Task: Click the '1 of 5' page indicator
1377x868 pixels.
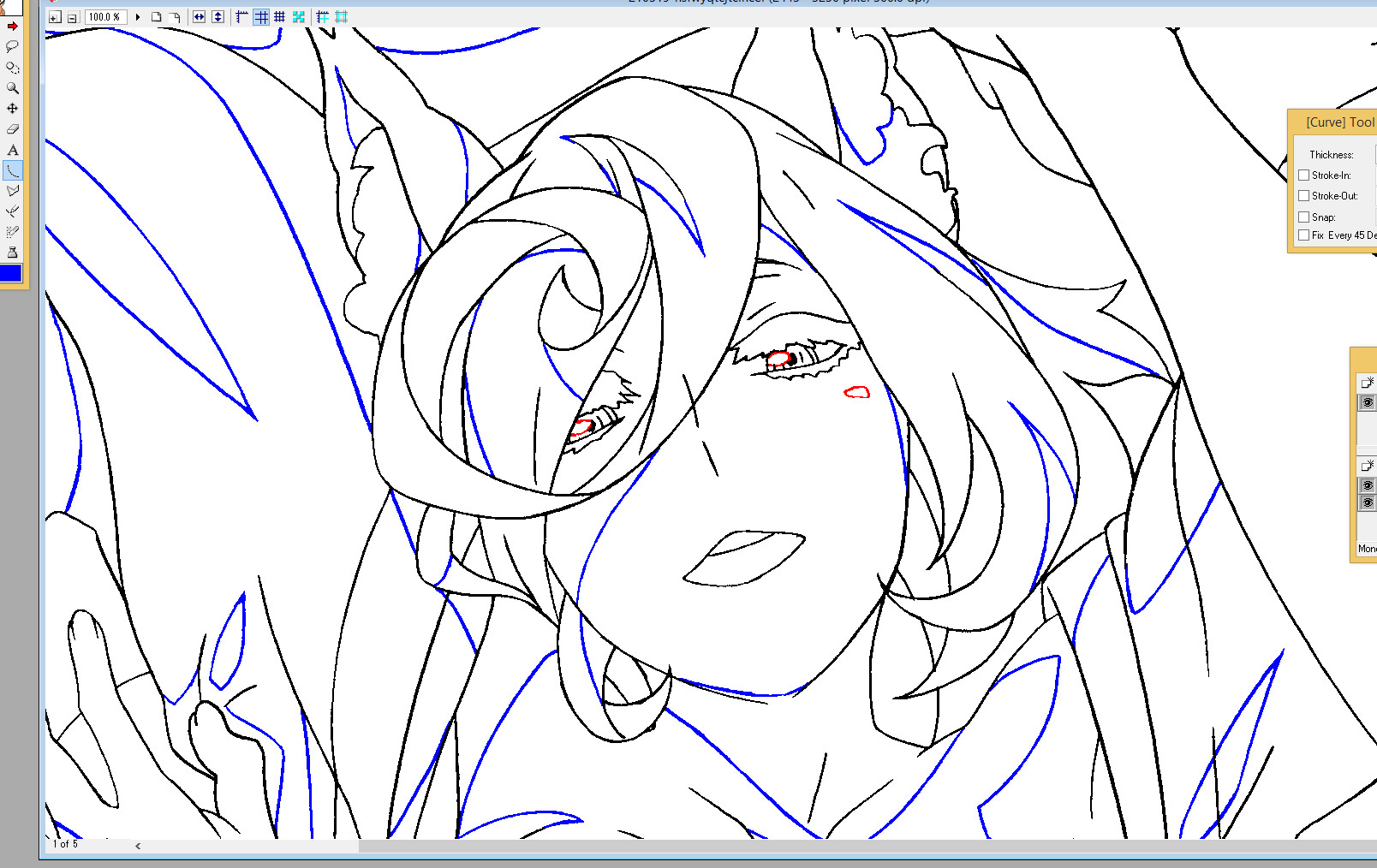Action: (x=65, y=844)
